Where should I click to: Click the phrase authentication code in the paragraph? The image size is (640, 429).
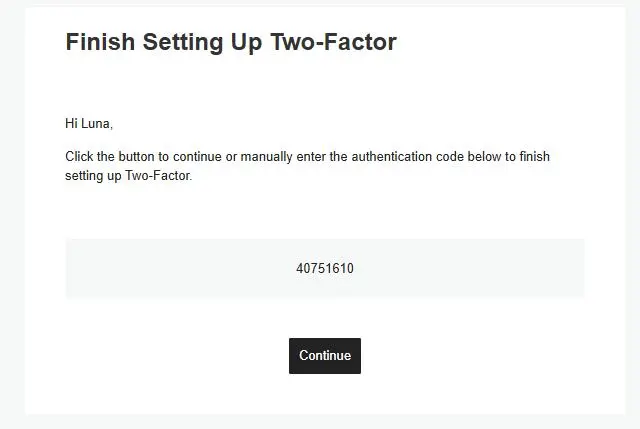(407, 156)
